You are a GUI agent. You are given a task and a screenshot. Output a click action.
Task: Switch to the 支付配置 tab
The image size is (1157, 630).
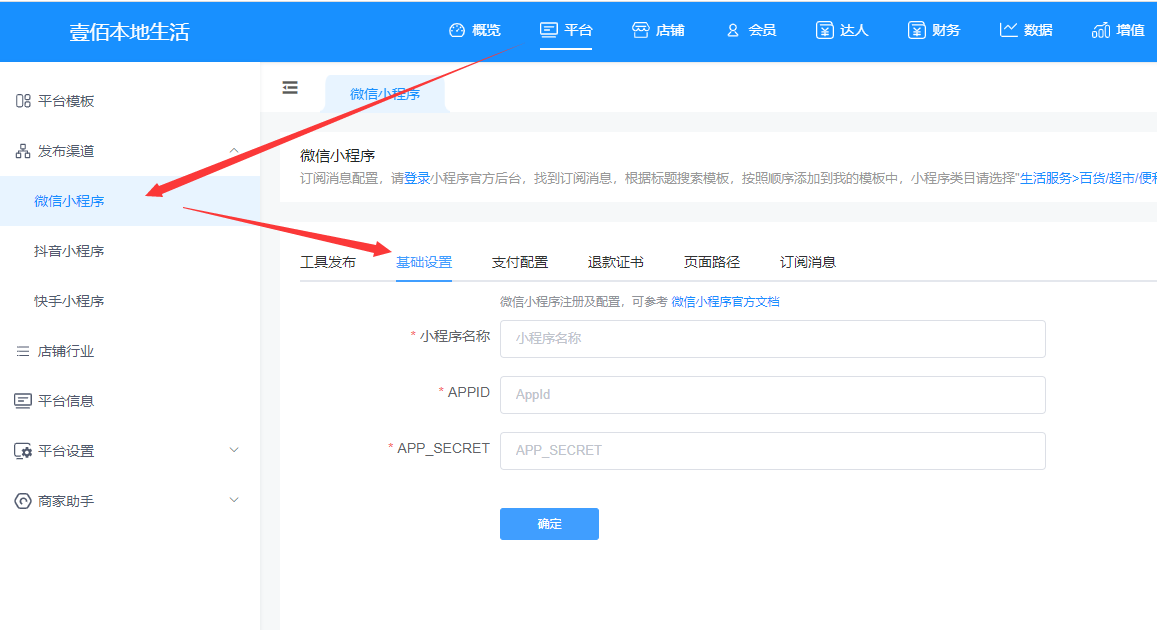pyautogui.click(x=519, y=262)
